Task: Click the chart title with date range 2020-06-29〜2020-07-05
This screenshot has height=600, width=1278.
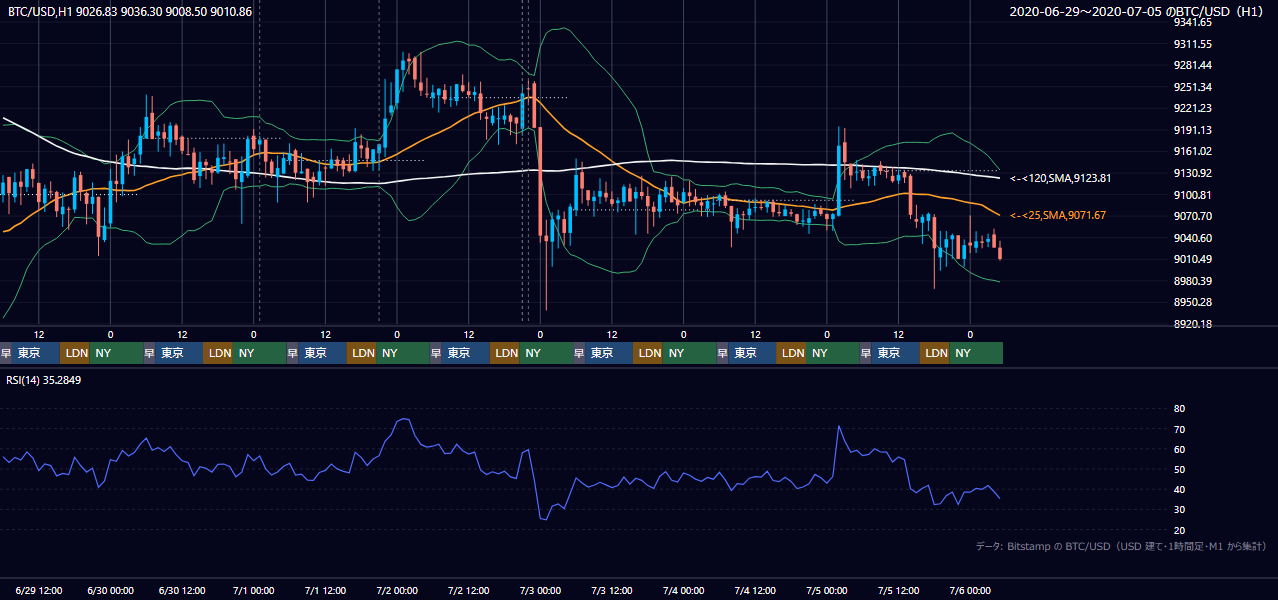Action: tap(1137, 11)
